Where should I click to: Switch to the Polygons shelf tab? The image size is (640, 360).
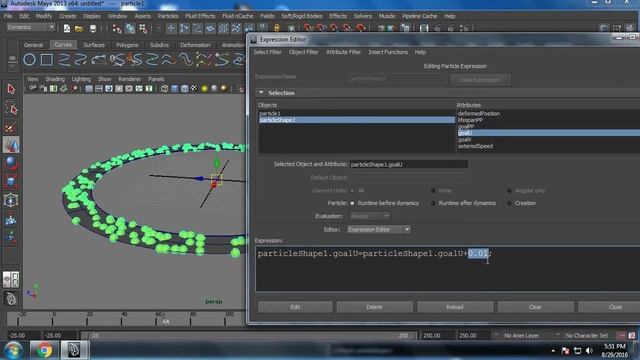click(127, 45)
